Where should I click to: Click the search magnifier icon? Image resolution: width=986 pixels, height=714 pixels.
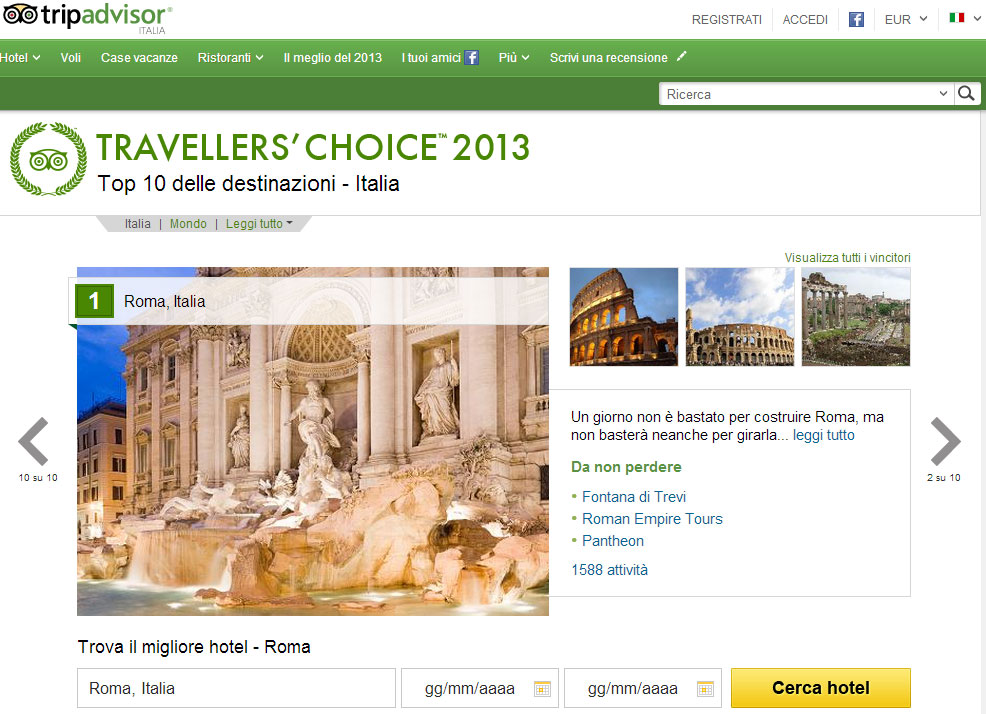click(966, 94)
